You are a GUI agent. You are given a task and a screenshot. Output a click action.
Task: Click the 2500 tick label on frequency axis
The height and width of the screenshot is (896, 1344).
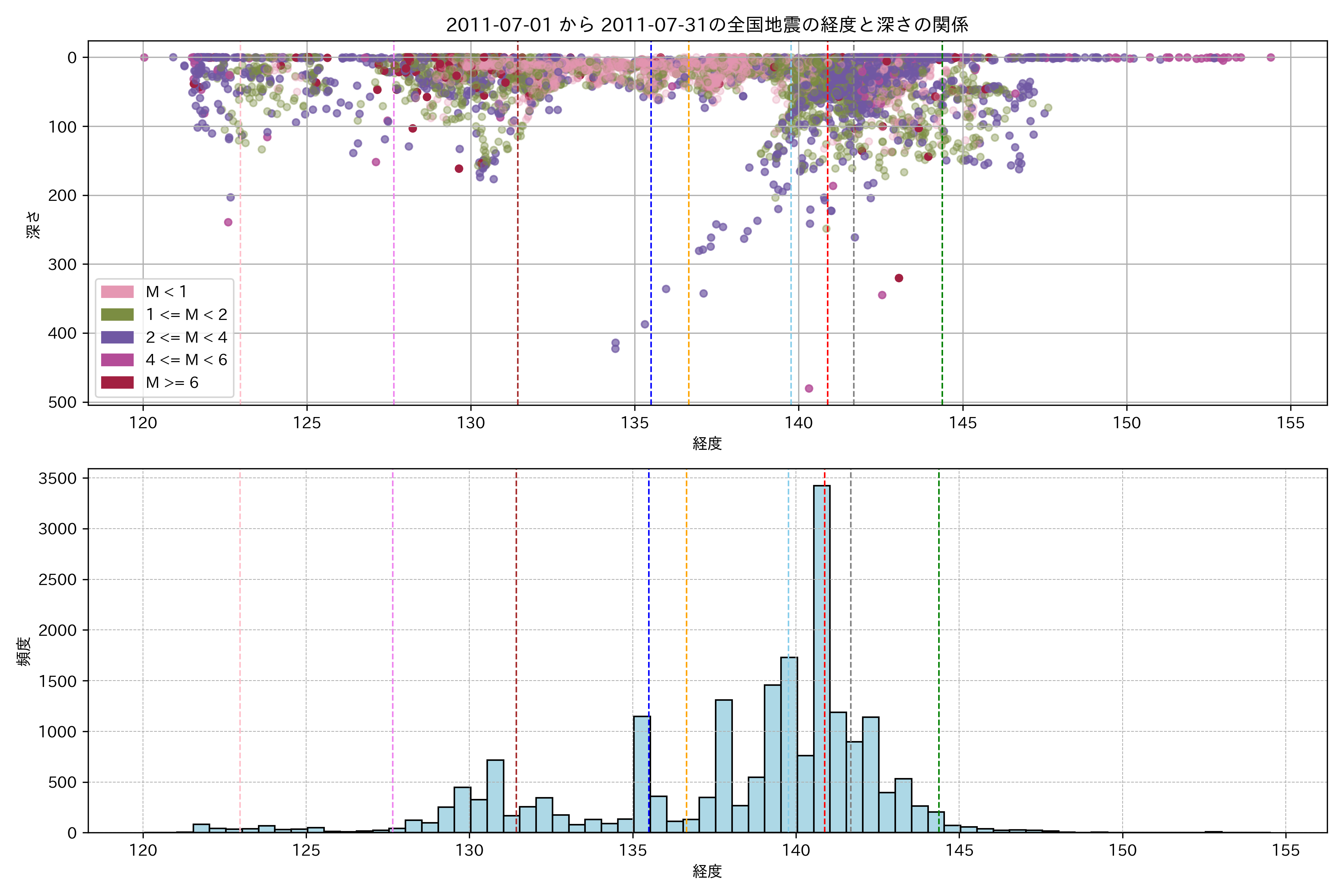[x=57, y=579]
